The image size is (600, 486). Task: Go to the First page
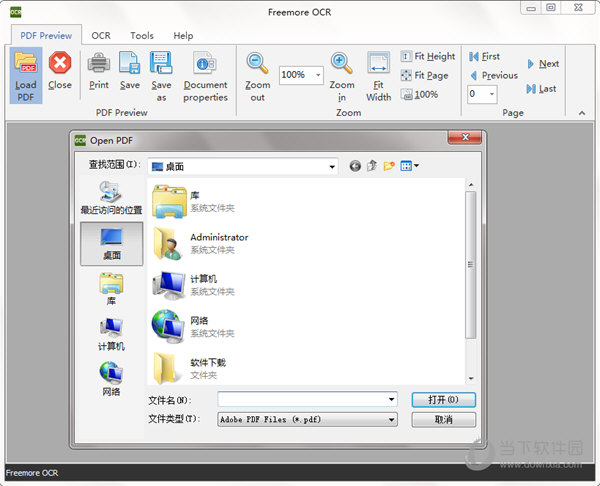click(484, 57)
